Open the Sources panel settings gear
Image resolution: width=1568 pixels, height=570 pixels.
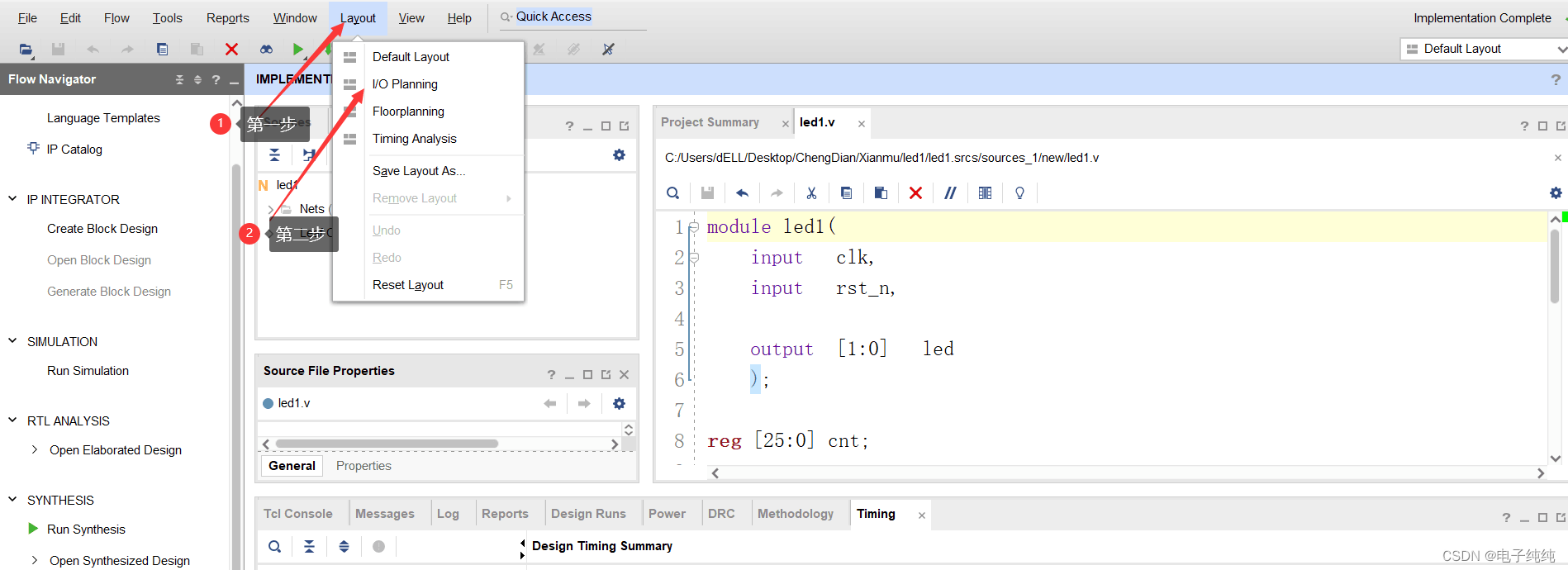(619, 155)
